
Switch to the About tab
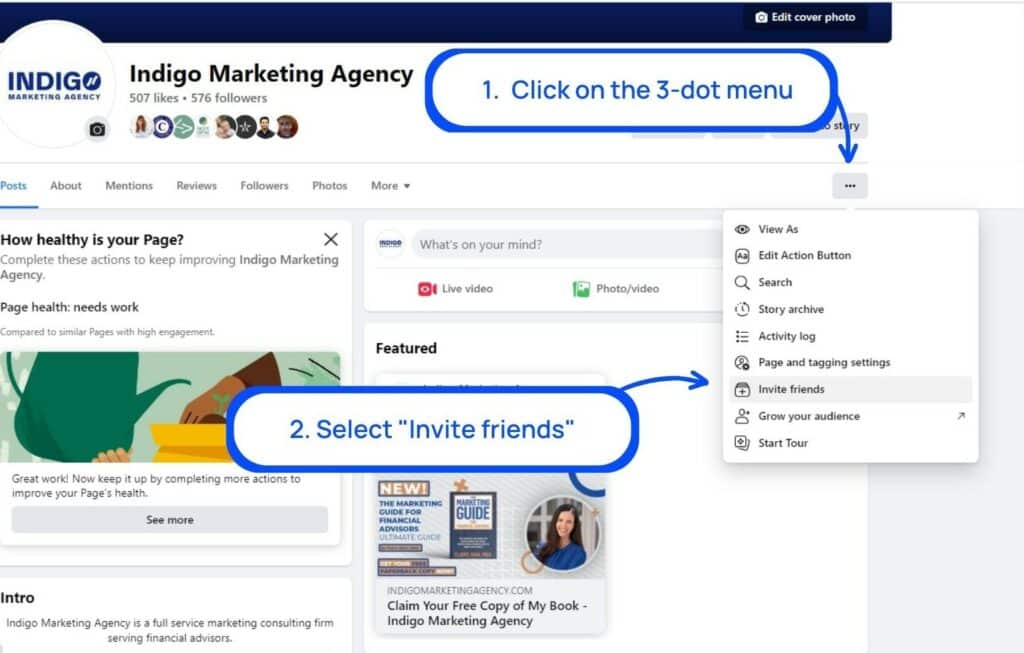click(66, 186)
